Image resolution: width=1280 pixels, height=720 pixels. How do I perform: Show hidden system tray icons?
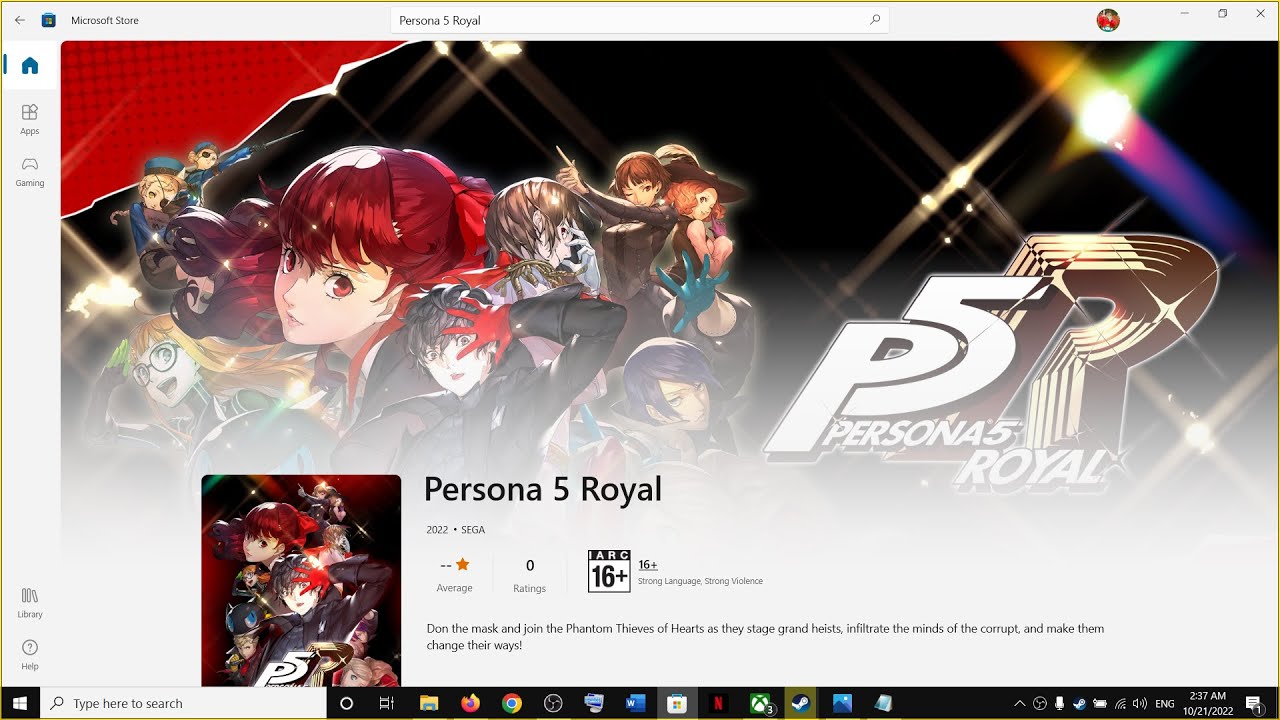click(1019, 703)
